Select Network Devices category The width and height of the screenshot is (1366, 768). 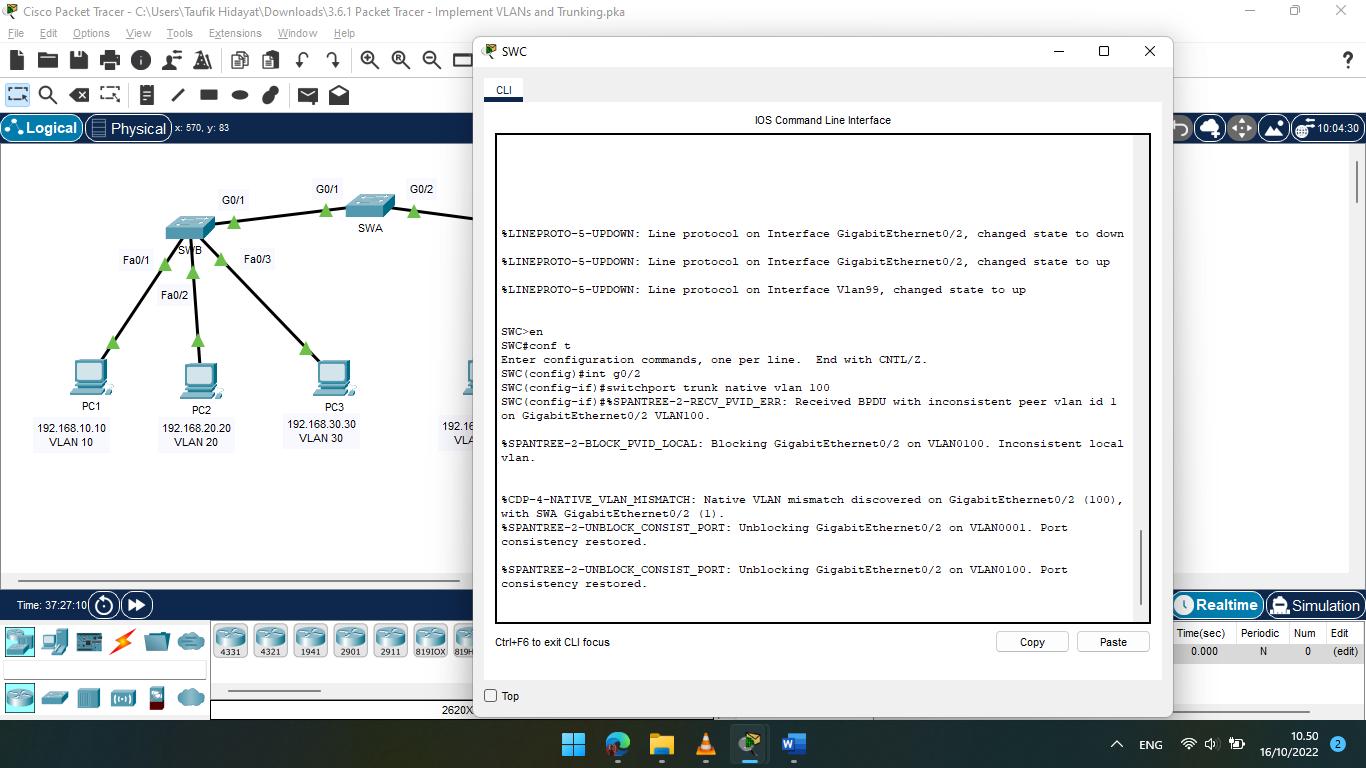[x=20, y=641]
